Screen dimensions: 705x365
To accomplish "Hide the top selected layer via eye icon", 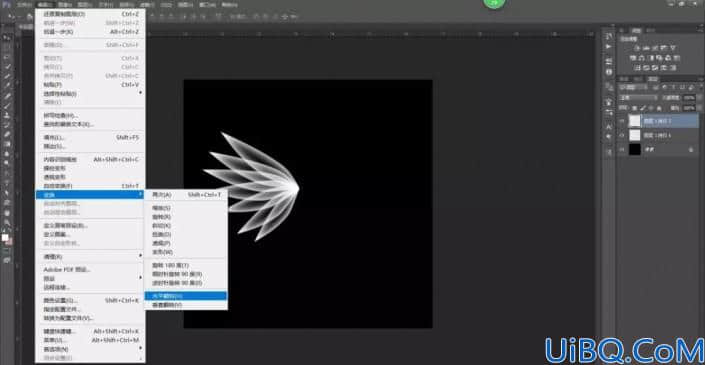I will (x=622, y=121).
